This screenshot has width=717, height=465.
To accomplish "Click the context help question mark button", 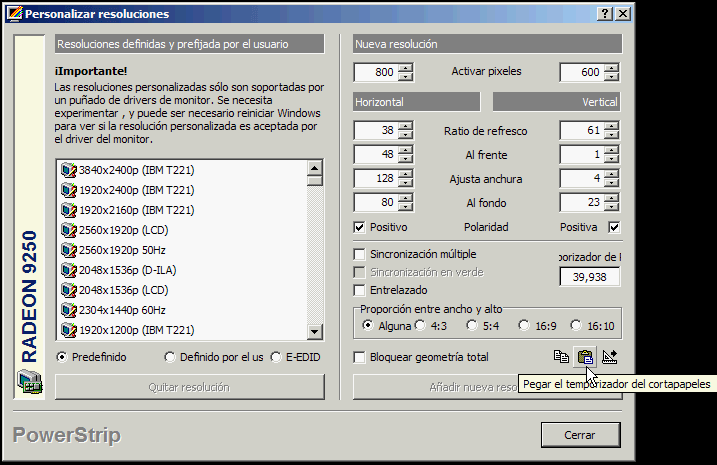I will click(x=605, y=14).
